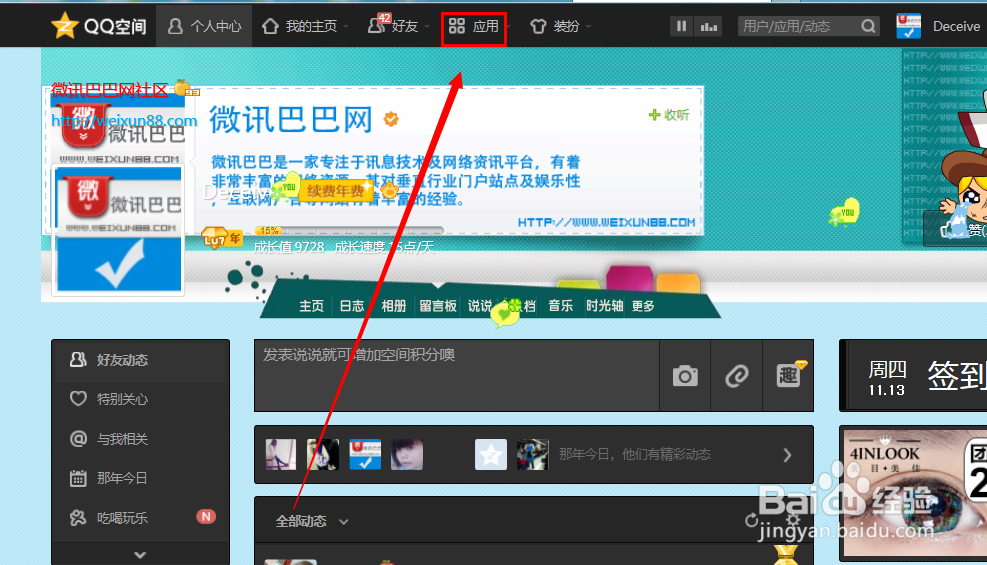Open the Deceive account avatar
This screenshot has height=565, width=987.
[x=908, y=26]
